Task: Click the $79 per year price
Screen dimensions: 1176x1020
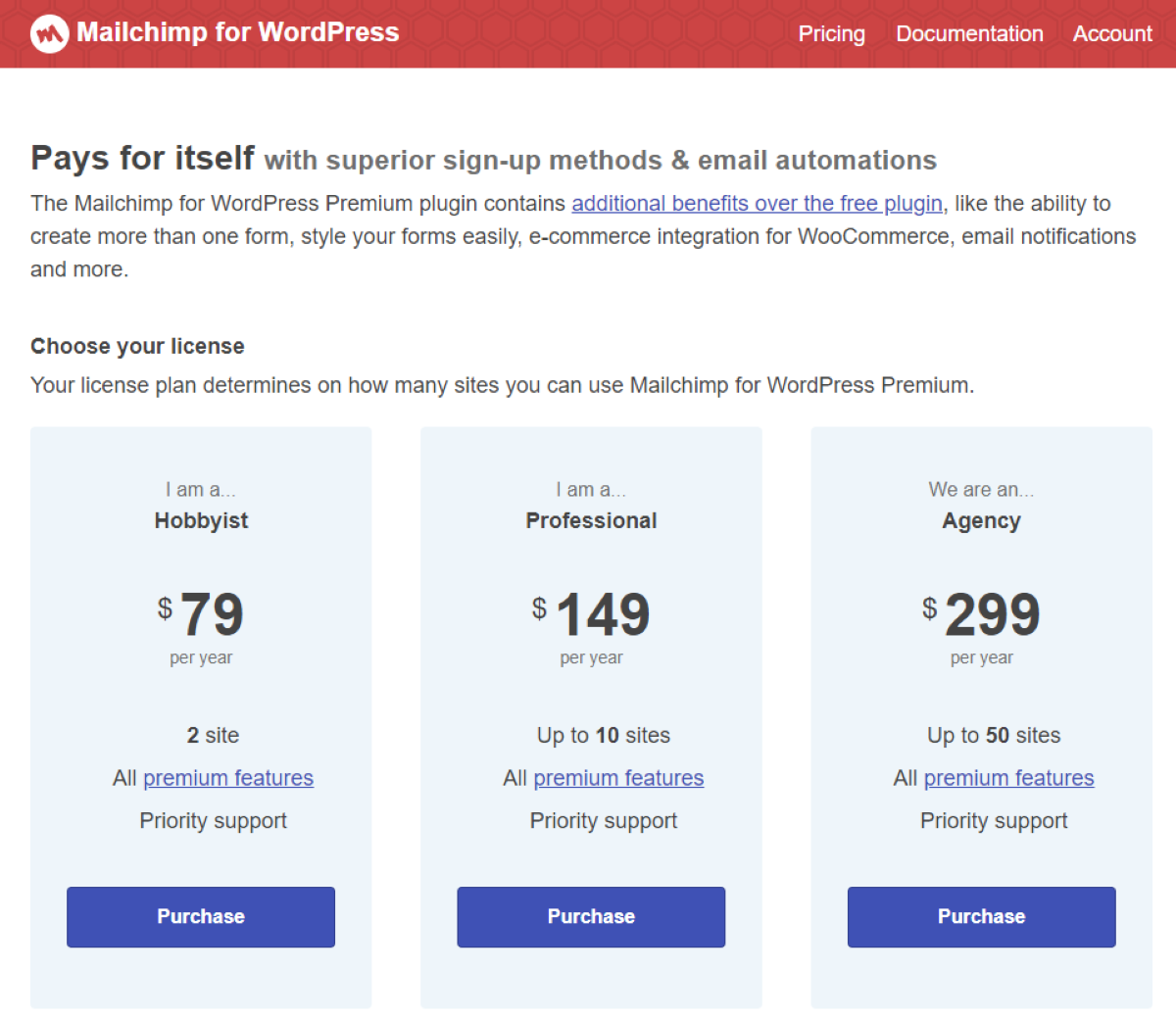Action: point(201,627)
